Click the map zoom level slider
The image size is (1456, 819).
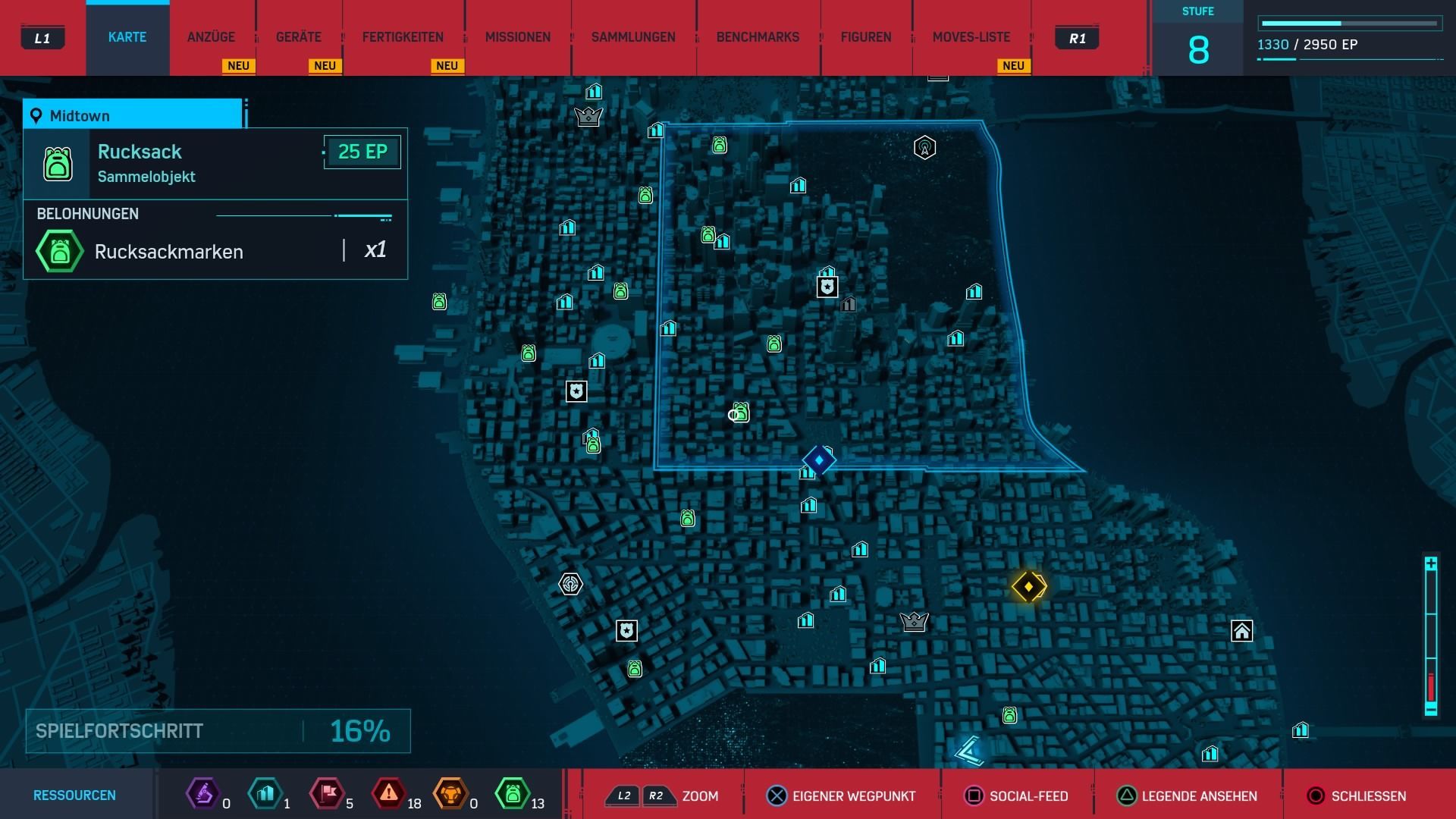point(1431,636)
